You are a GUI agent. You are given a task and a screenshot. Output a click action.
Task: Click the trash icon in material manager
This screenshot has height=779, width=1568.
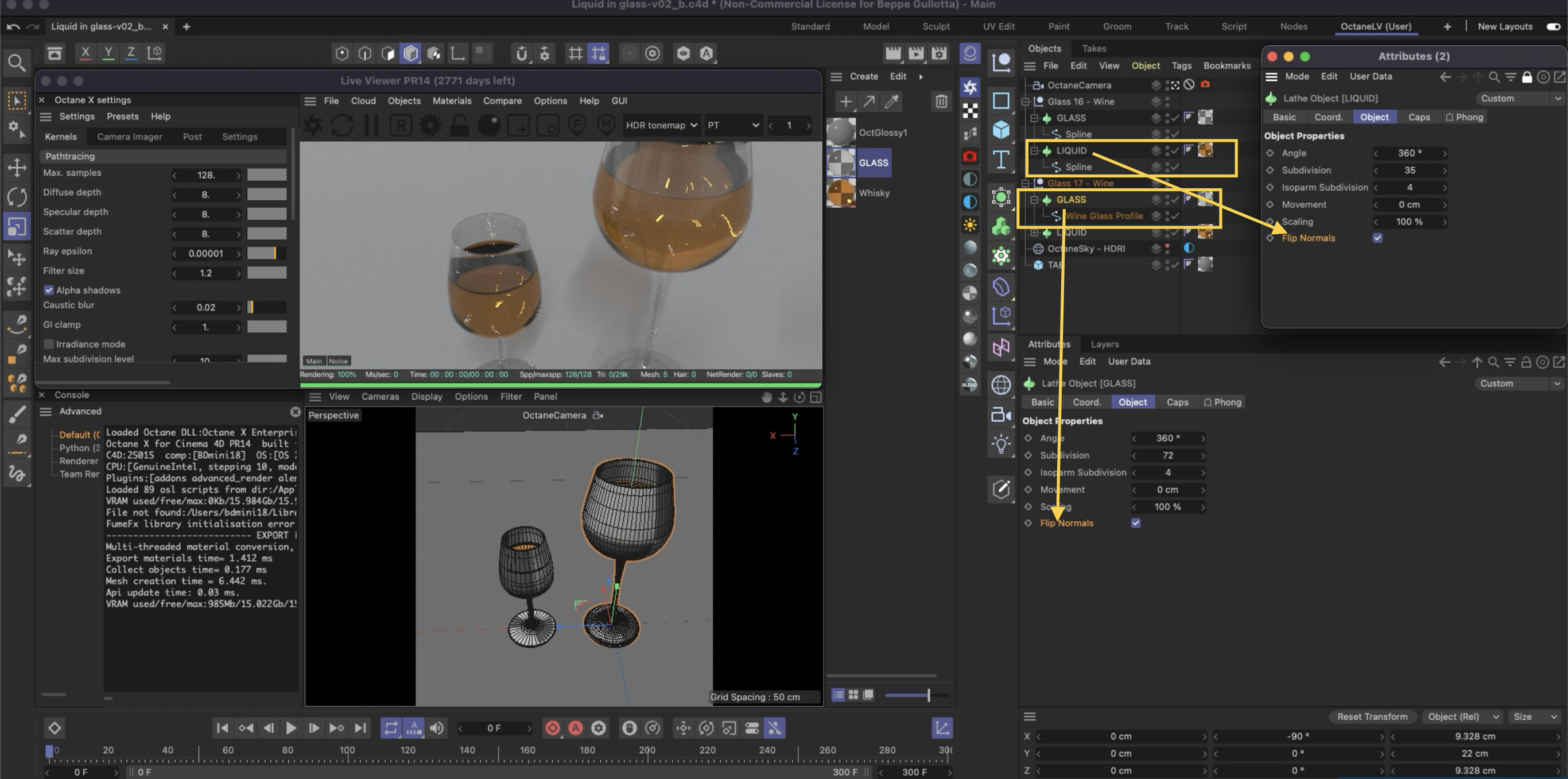pos(941,102)
